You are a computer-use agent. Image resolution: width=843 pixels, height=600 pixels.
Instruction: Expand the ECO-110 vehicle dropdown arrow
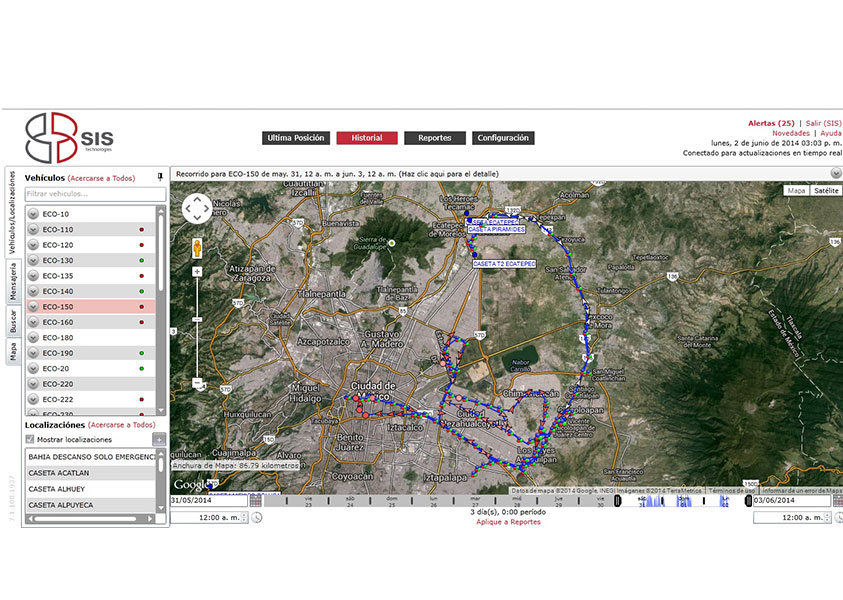tap(33, 230)
